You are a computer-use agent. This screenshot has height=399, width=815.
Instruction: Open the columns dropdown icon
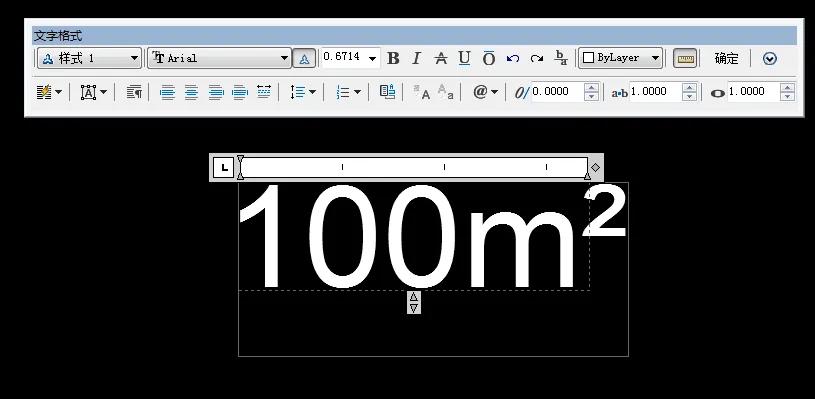tap(49, 92)
